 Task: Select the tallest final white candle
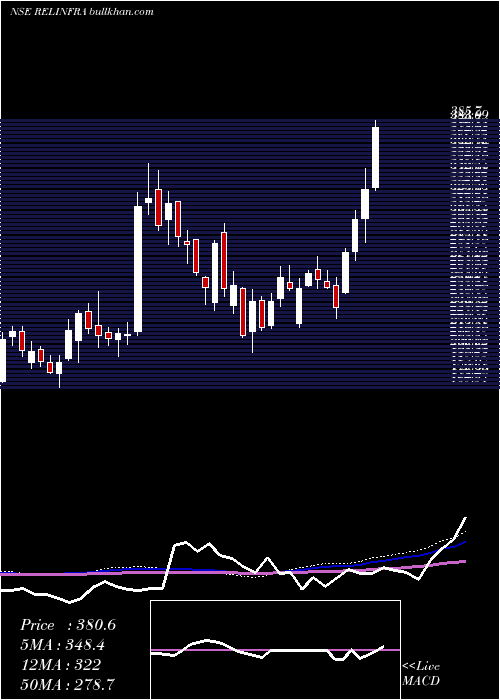click(375, 157)
